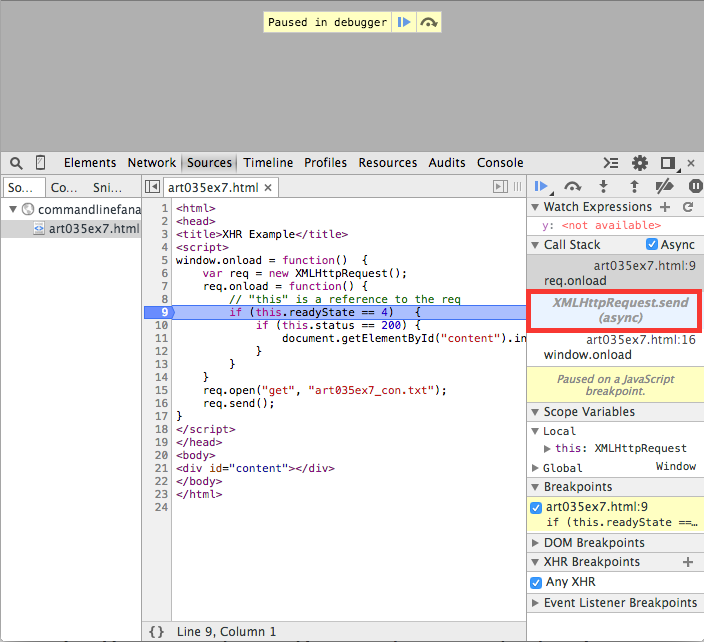Open the Profiles panel

coord(326,163)
